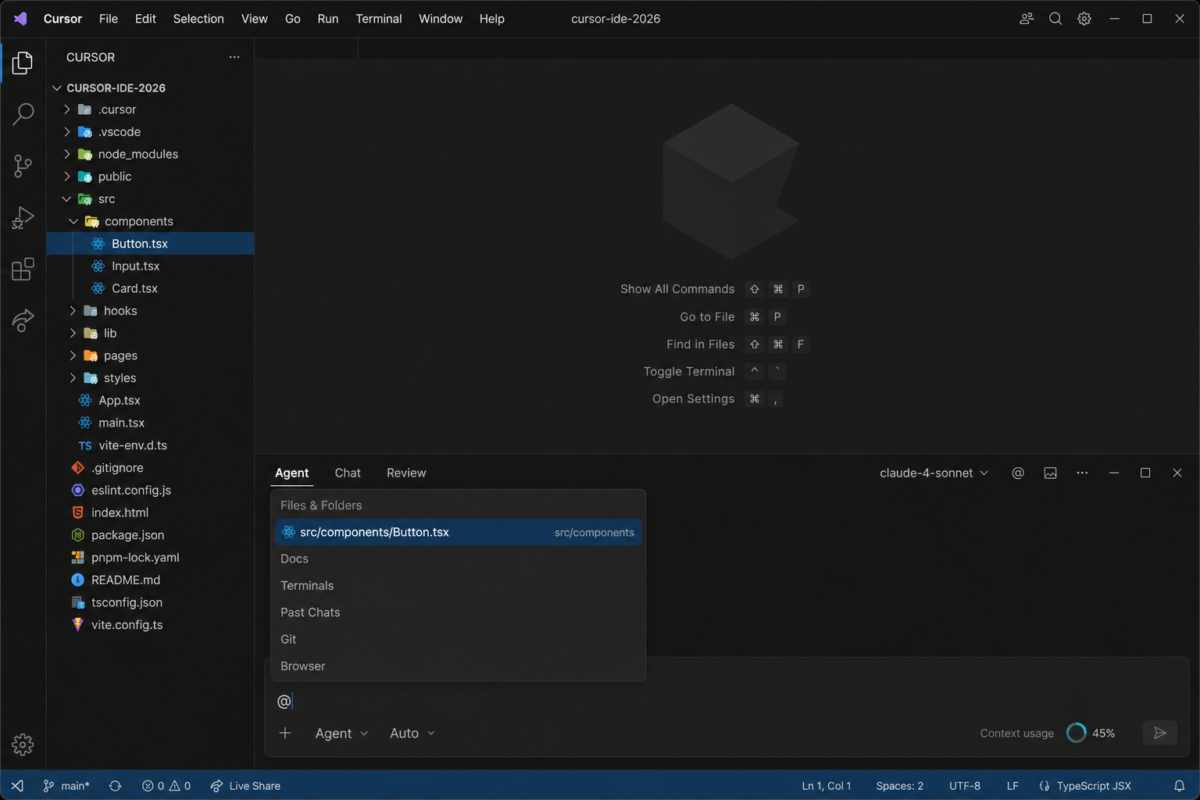Click the TypeScript JSX language mode

click(1085, 786)
